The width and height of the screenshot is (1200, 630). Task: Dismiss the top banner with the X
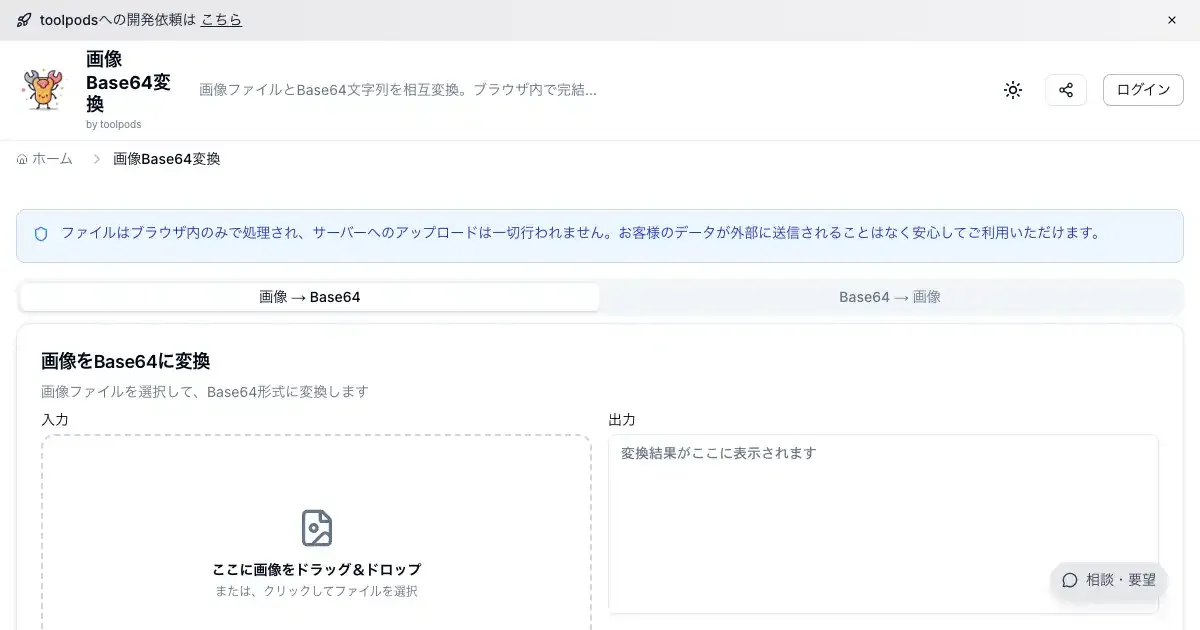pos(1172,20)
